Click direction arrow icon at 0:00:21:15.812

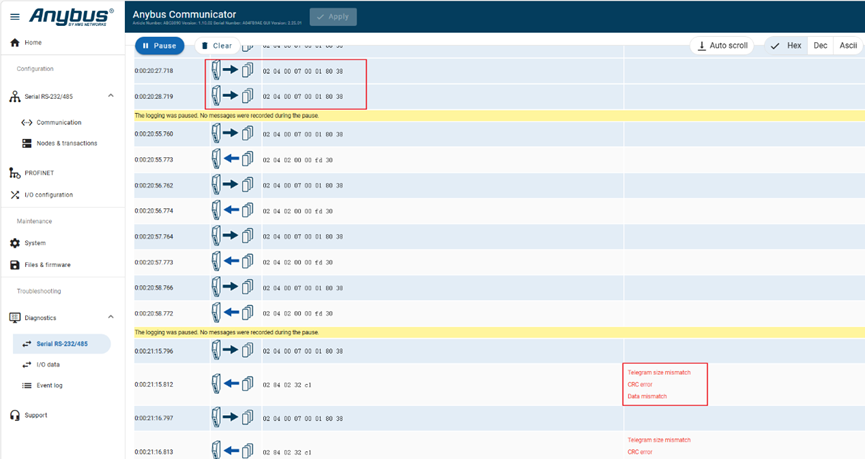pos(232,384)
